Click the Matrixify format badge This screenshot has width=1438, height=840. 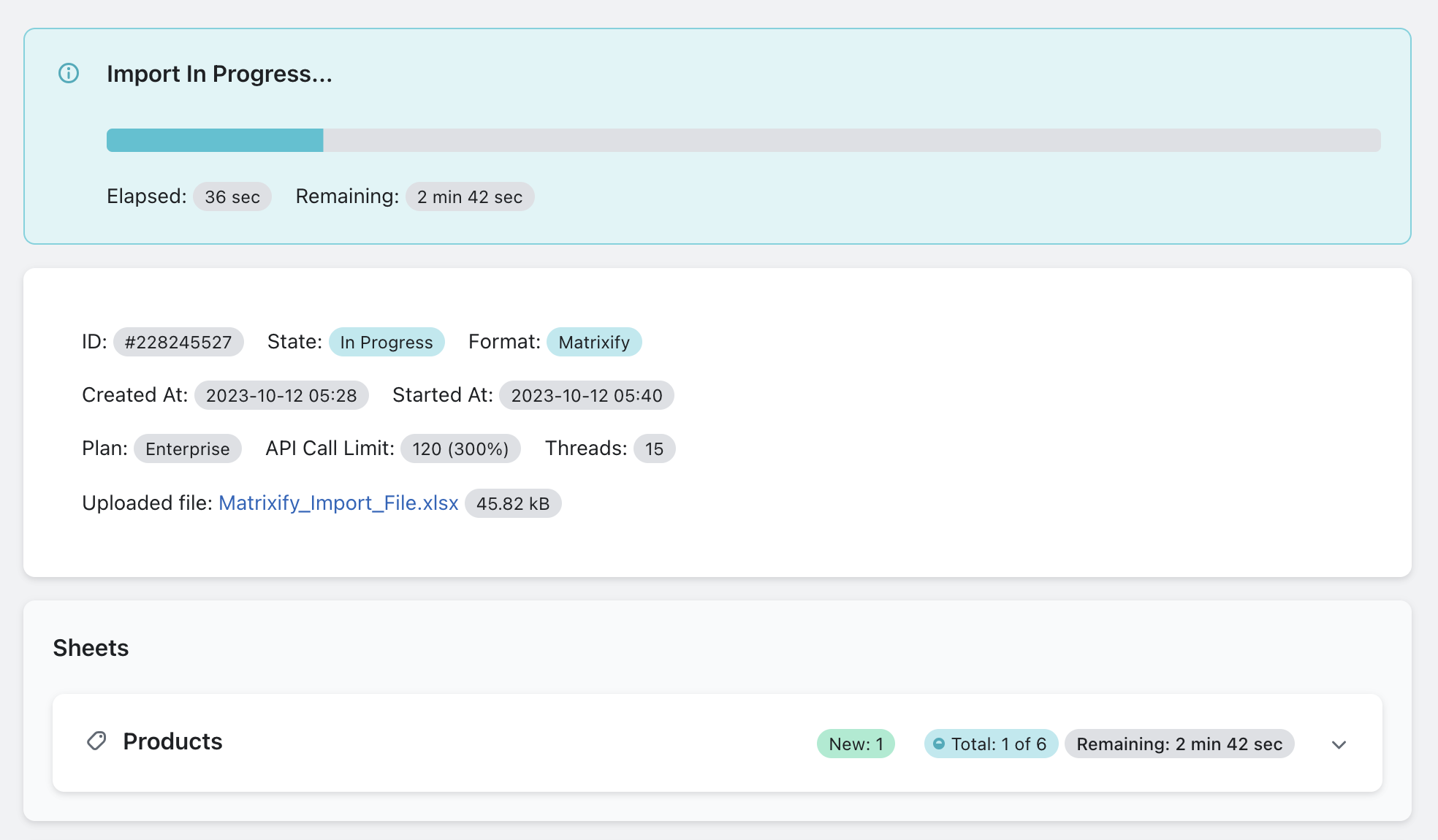594,342
